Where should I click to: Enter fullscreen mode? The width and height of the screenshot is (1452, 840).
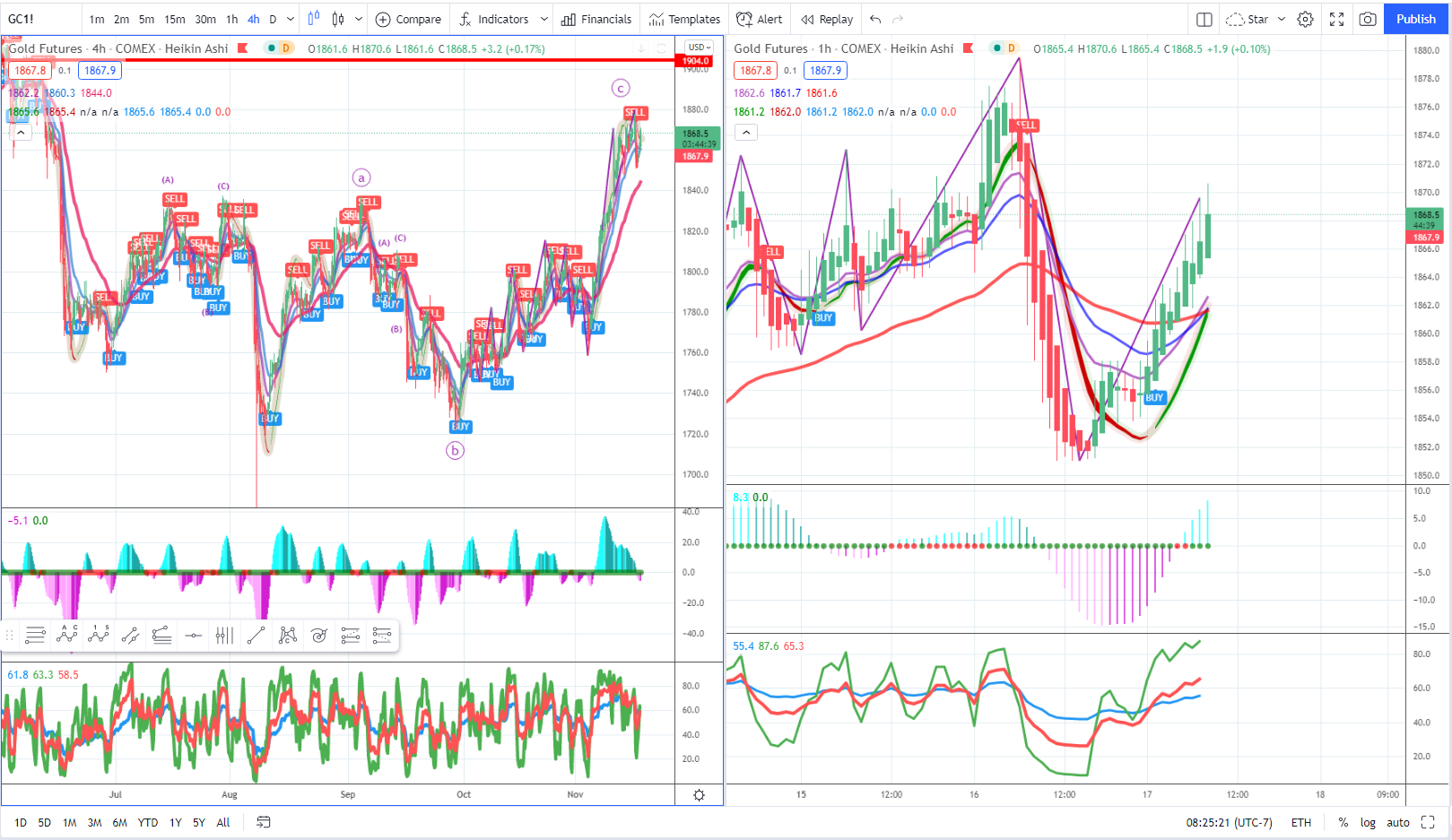[1336, 19]
